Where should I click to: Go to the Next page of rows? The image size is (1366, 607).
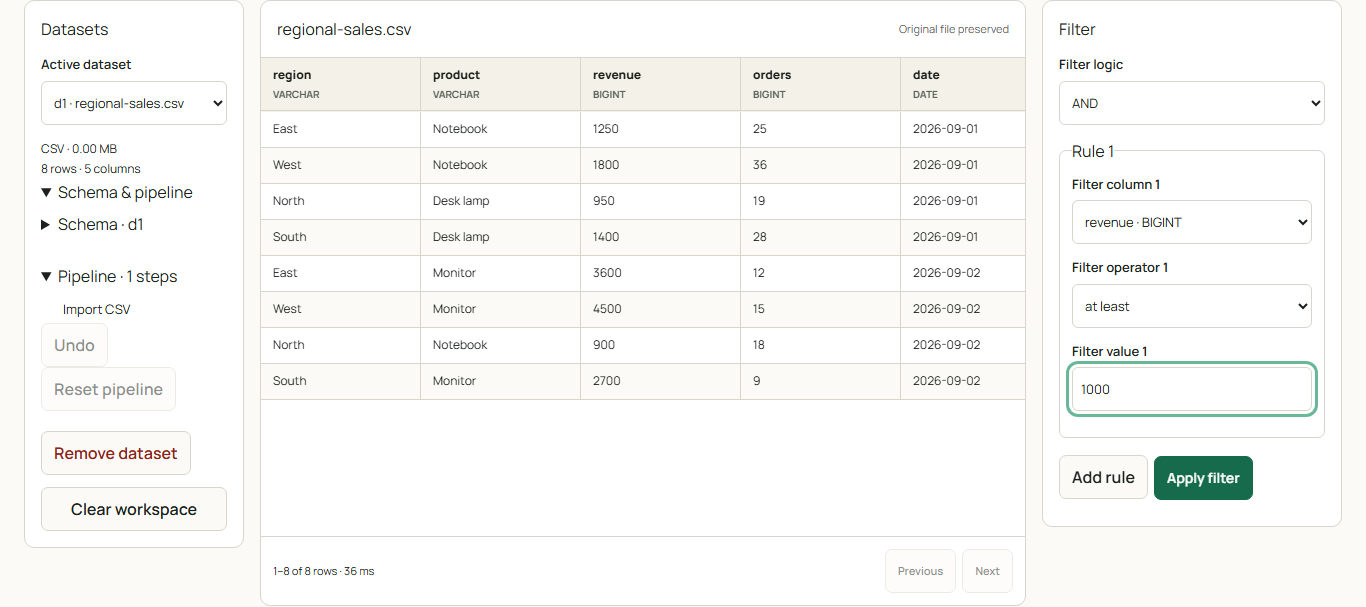pyautogui.click(x=987, y=571)
